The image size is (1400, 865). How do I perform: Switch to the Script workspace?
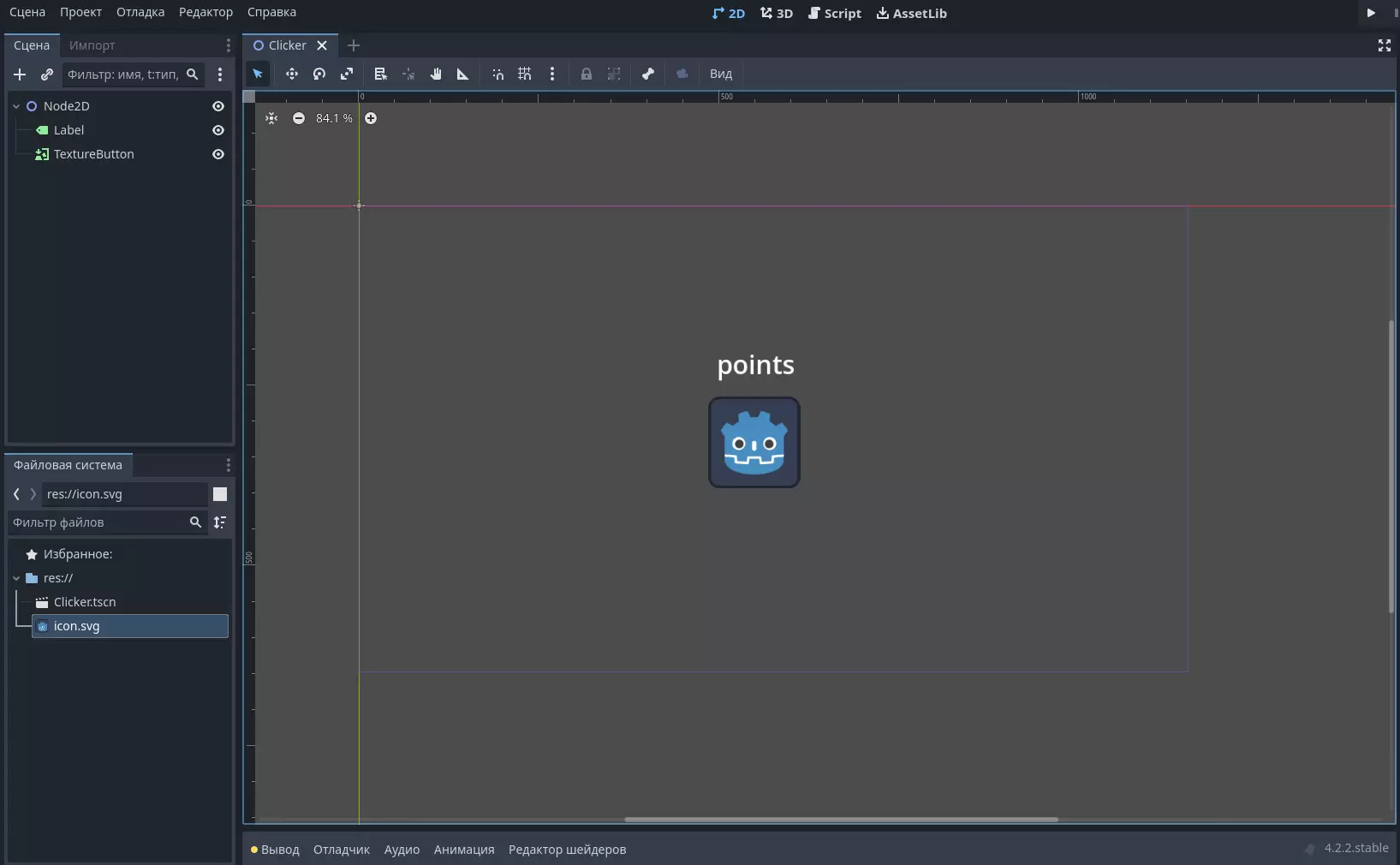(x=835, y=13)
